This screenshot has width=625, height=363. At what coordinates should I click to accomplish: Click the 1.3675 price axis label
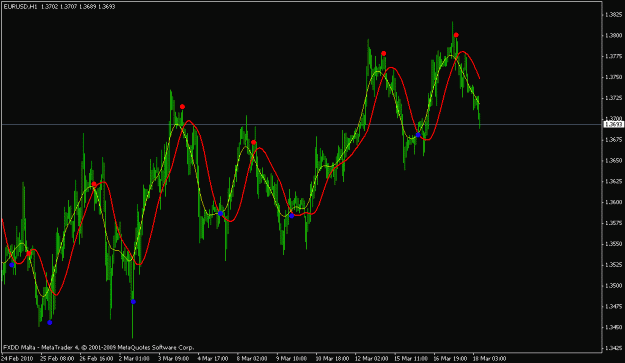coord(613,139)
